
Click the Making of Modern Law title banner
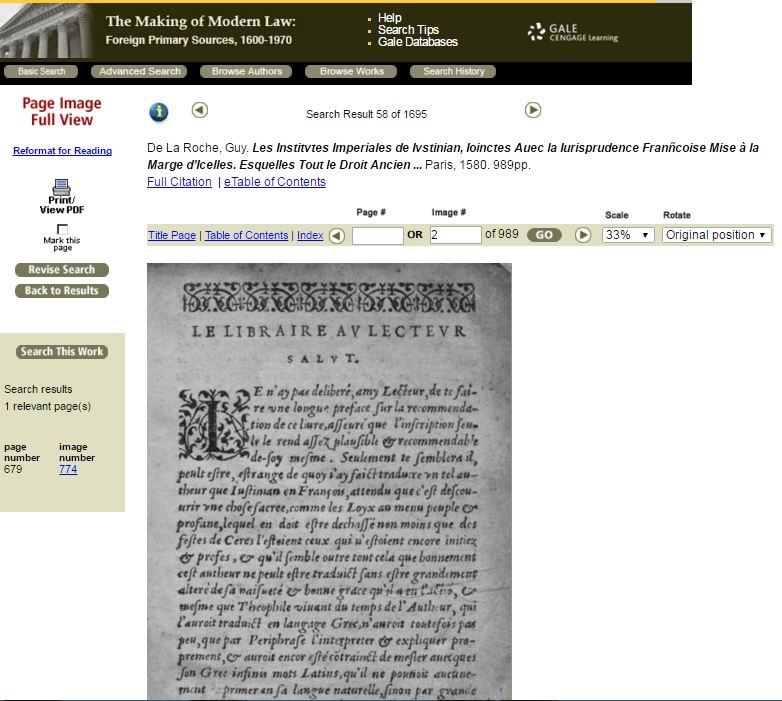click(200, 30)
